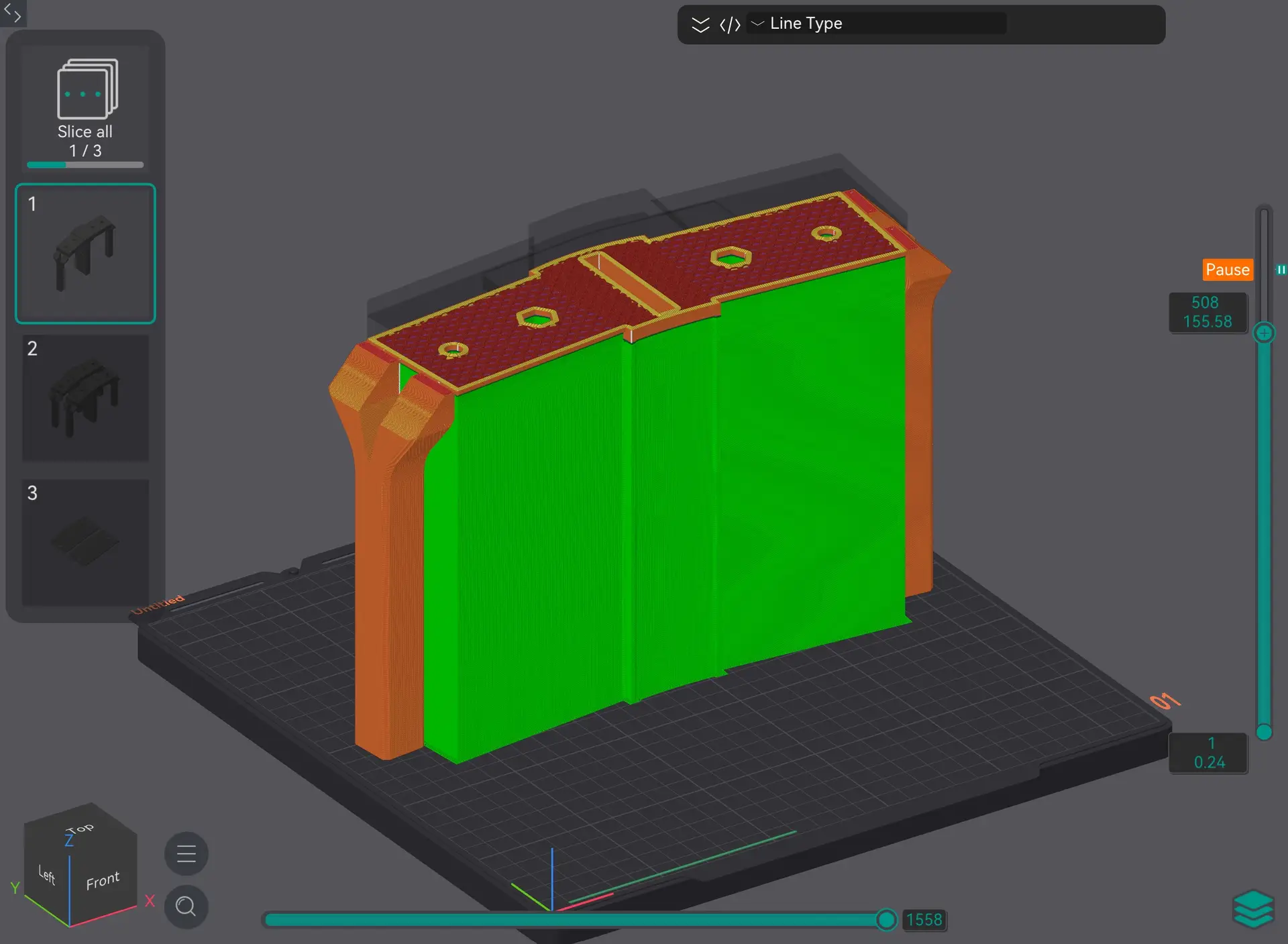Collapse the legend panel with the double chevron

pos(700,25)
